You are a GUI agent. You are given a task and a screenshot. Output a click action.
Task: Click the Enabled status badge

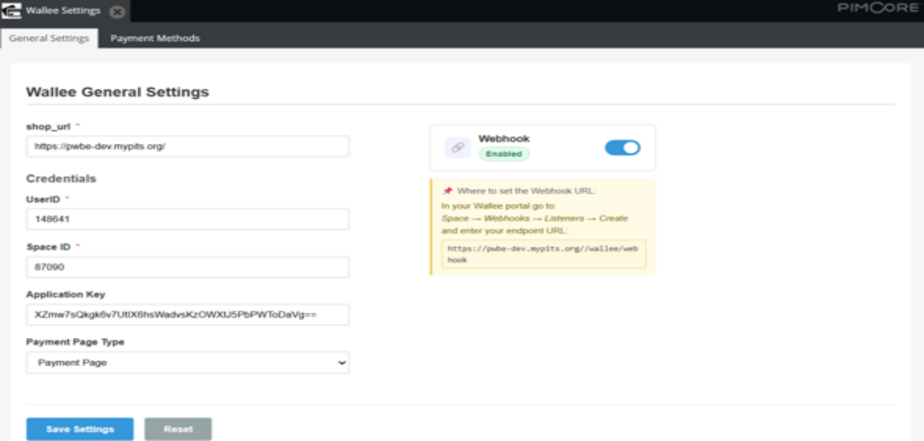coord(504,154)
